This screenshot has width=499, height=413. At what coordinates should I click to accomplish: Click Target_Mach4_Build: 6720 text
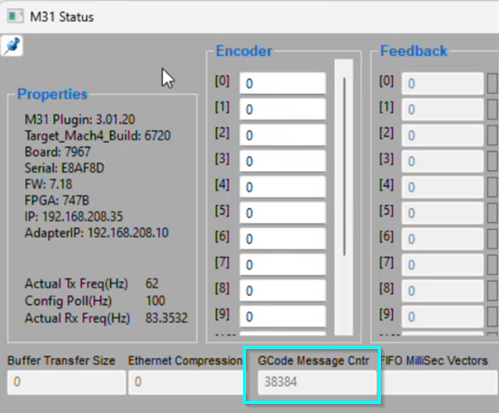98,135
